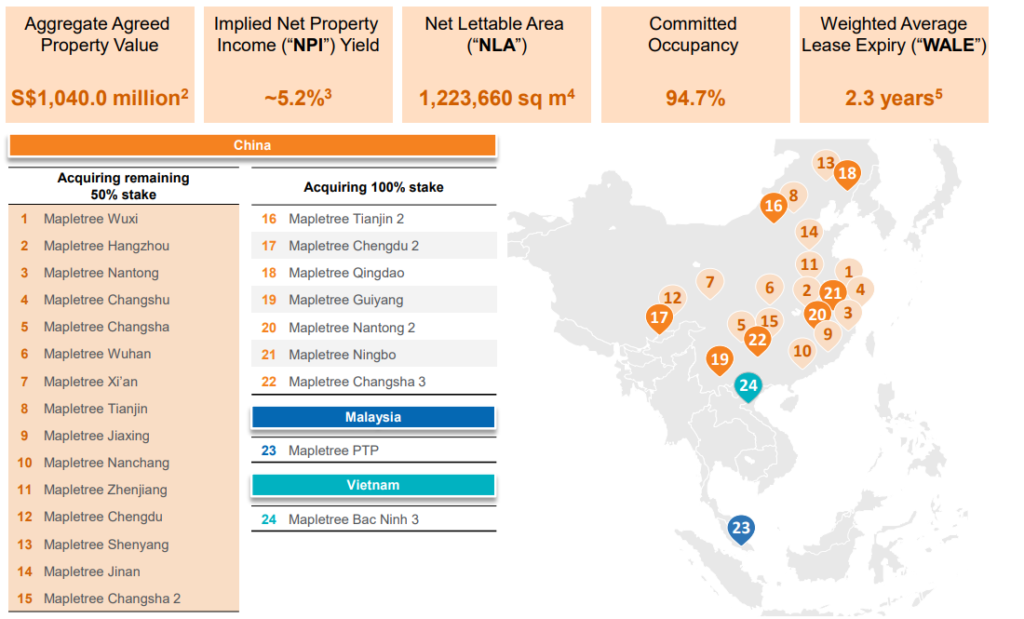This screenshot has width=1024, height=619.
Task: Click map pin number 7
Action: (x=710, y=283)
